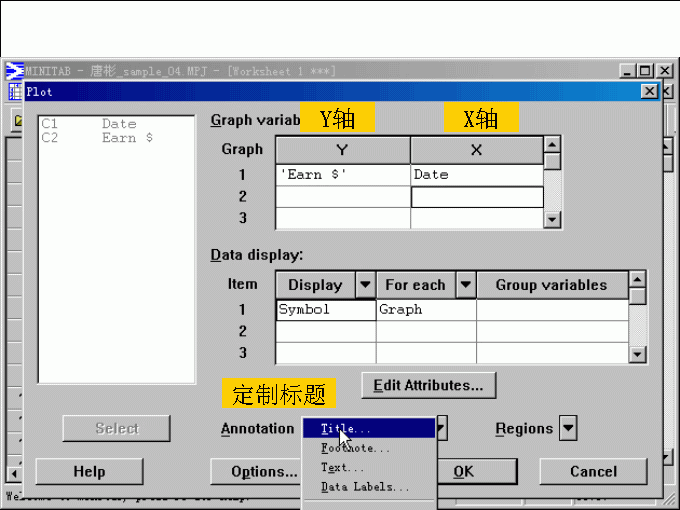Click the Options... button
680x510 pixels.
point(256,471)
